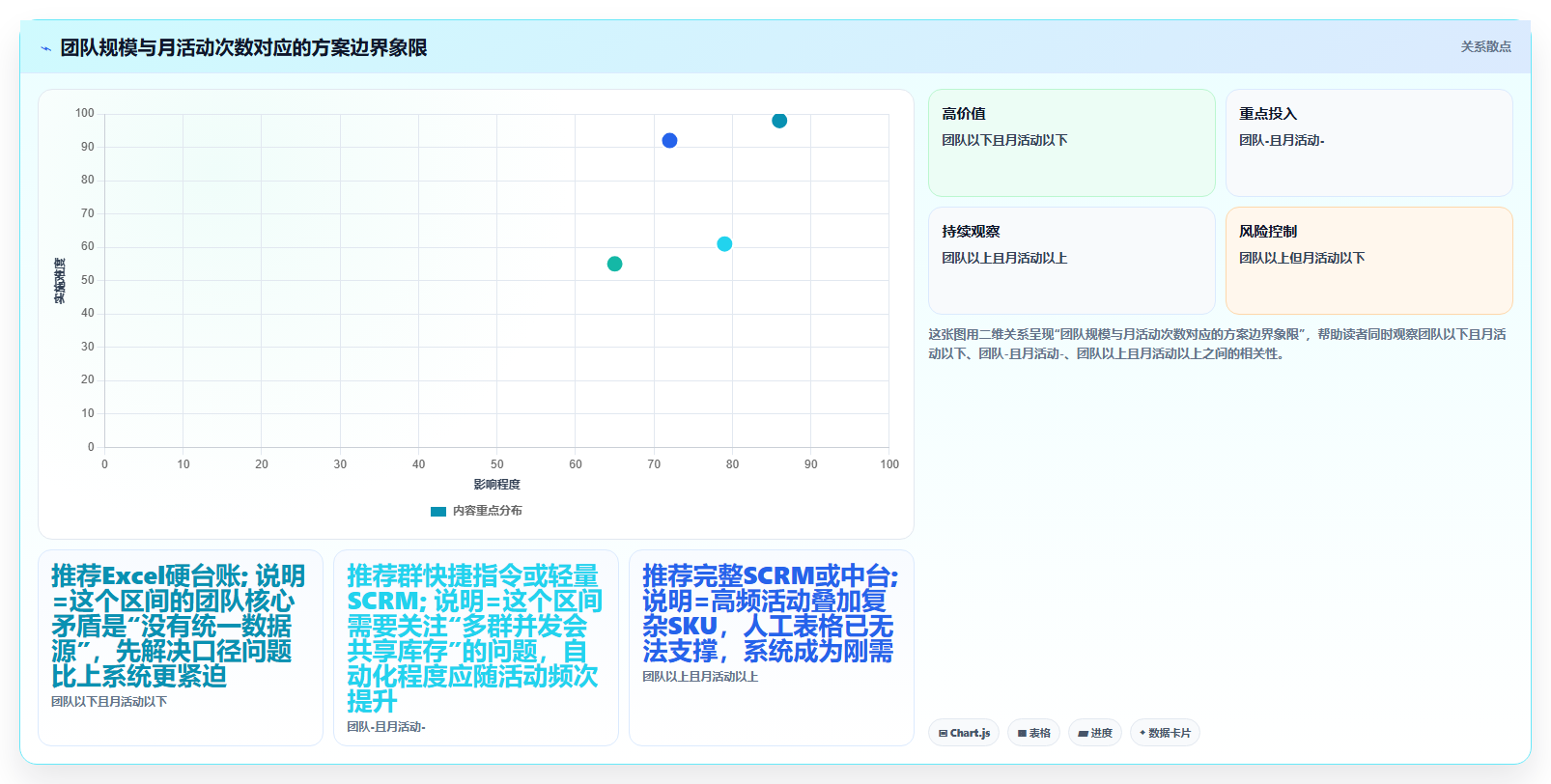Click the 推荐群快捷指令或轻量SCRM card
1551x784 pixels.
tap(476, 648)
